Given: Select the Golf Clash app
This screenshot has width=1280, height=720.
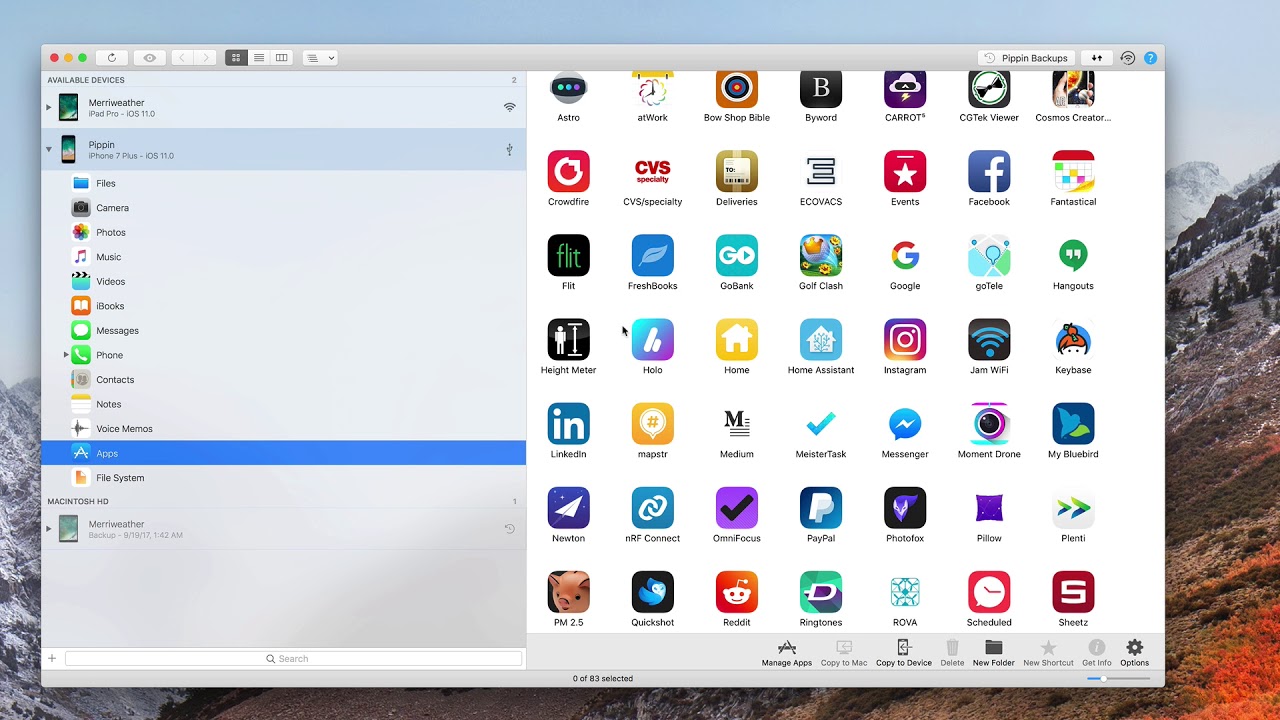Looking at the screenshot, I should 821,255.
